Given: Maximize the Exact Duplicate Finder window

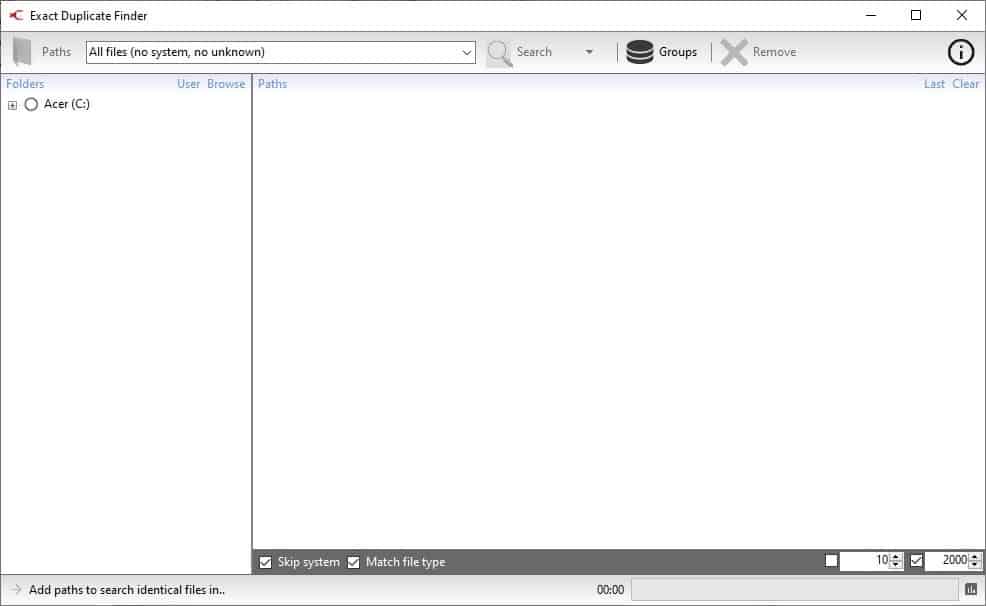Looking at the screenshot, I should pos(916,15).
